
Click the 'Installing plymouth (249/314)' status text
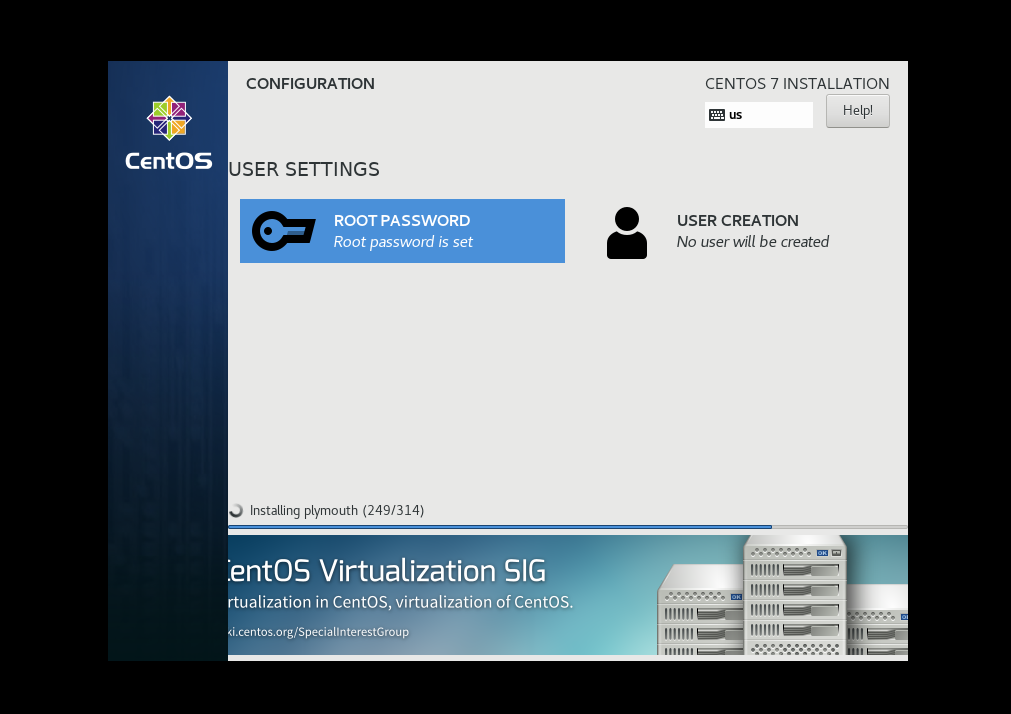tap(337, 510)
